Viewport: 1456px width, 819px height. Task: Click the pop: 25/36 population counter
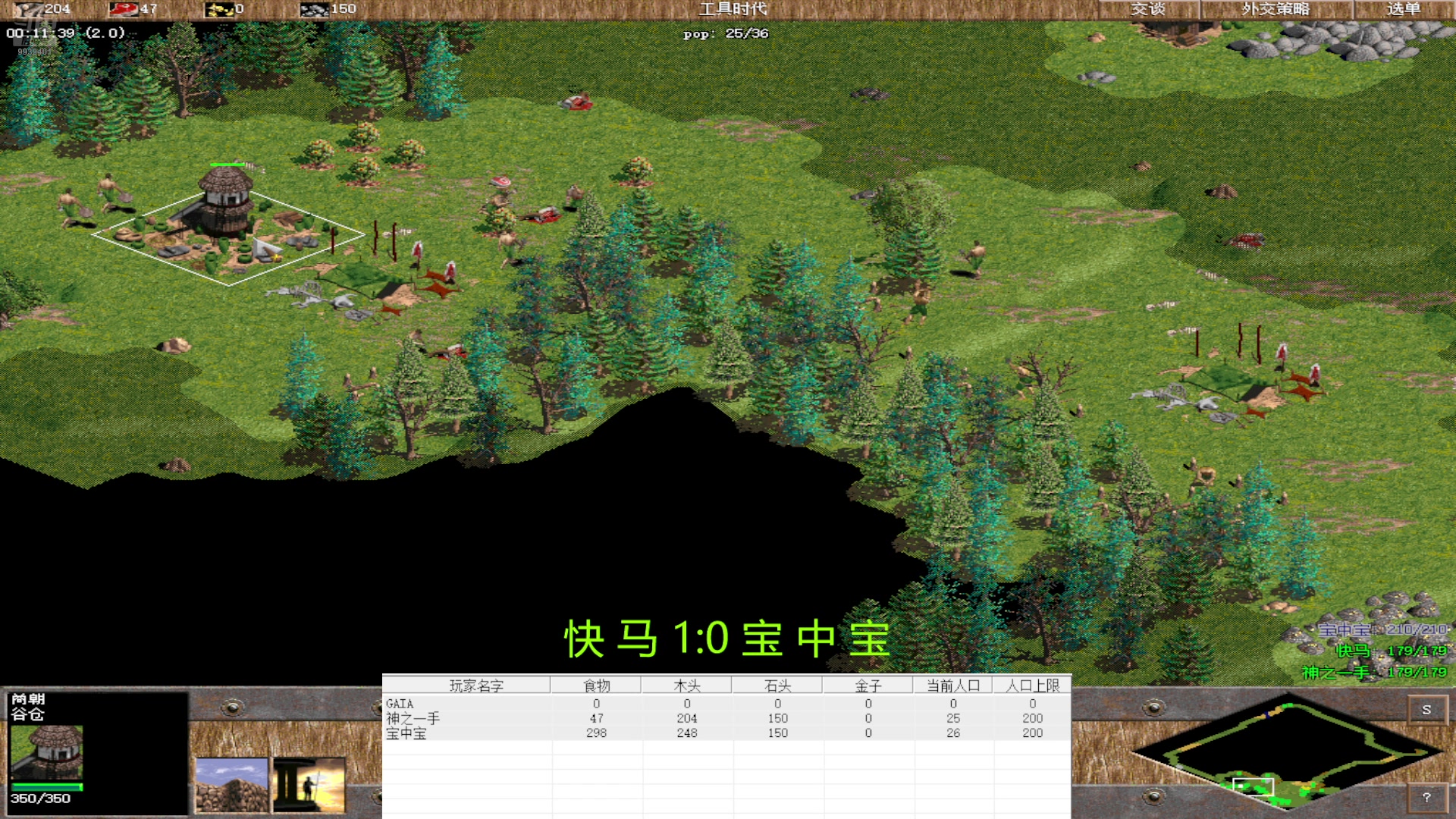tap(726, 33)
